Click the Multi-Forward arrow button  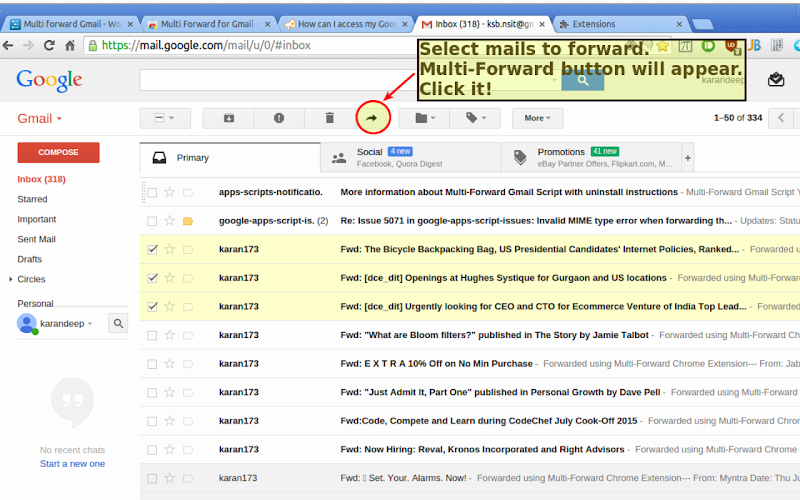(x=372, y=118)
